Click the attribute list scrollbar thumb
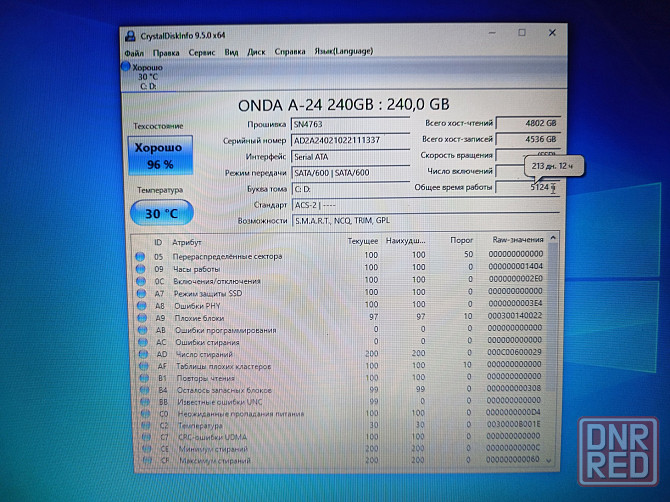670x502 pixels. point(552,317)
